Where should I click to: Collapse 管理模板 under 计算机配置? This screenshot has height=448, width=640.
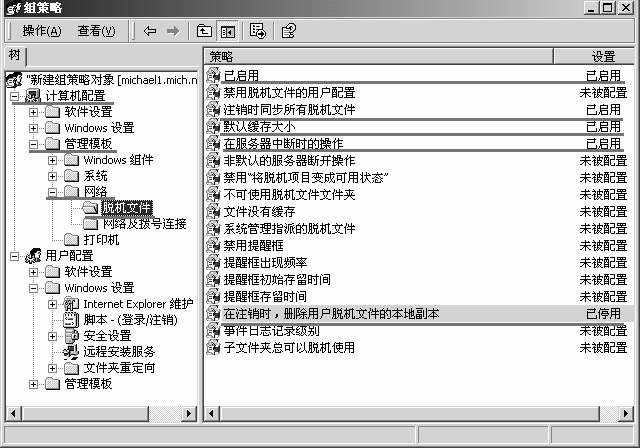point(33,144)
